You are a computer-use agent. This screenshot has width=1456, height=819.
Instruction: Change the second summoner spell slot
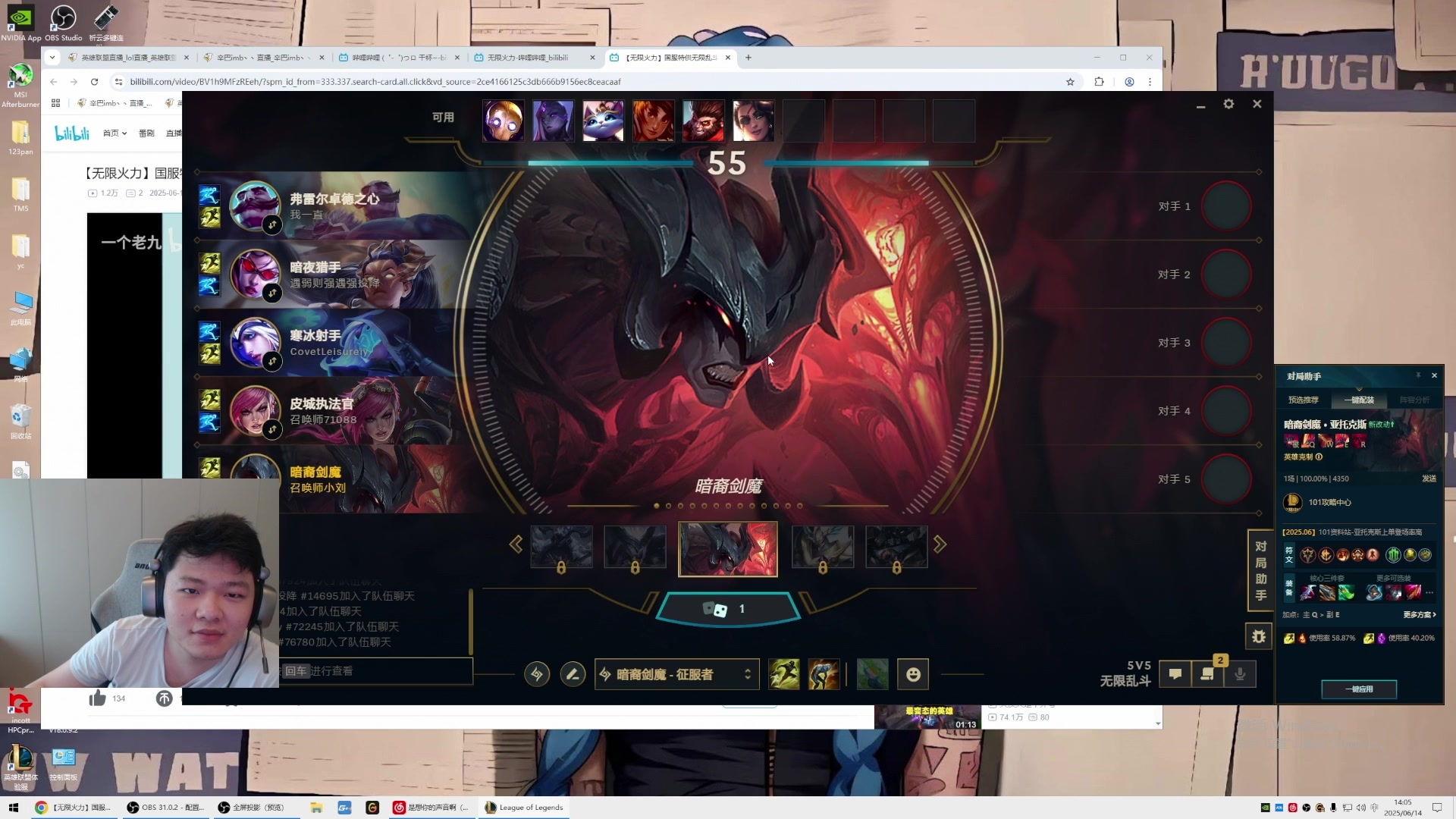824,674
